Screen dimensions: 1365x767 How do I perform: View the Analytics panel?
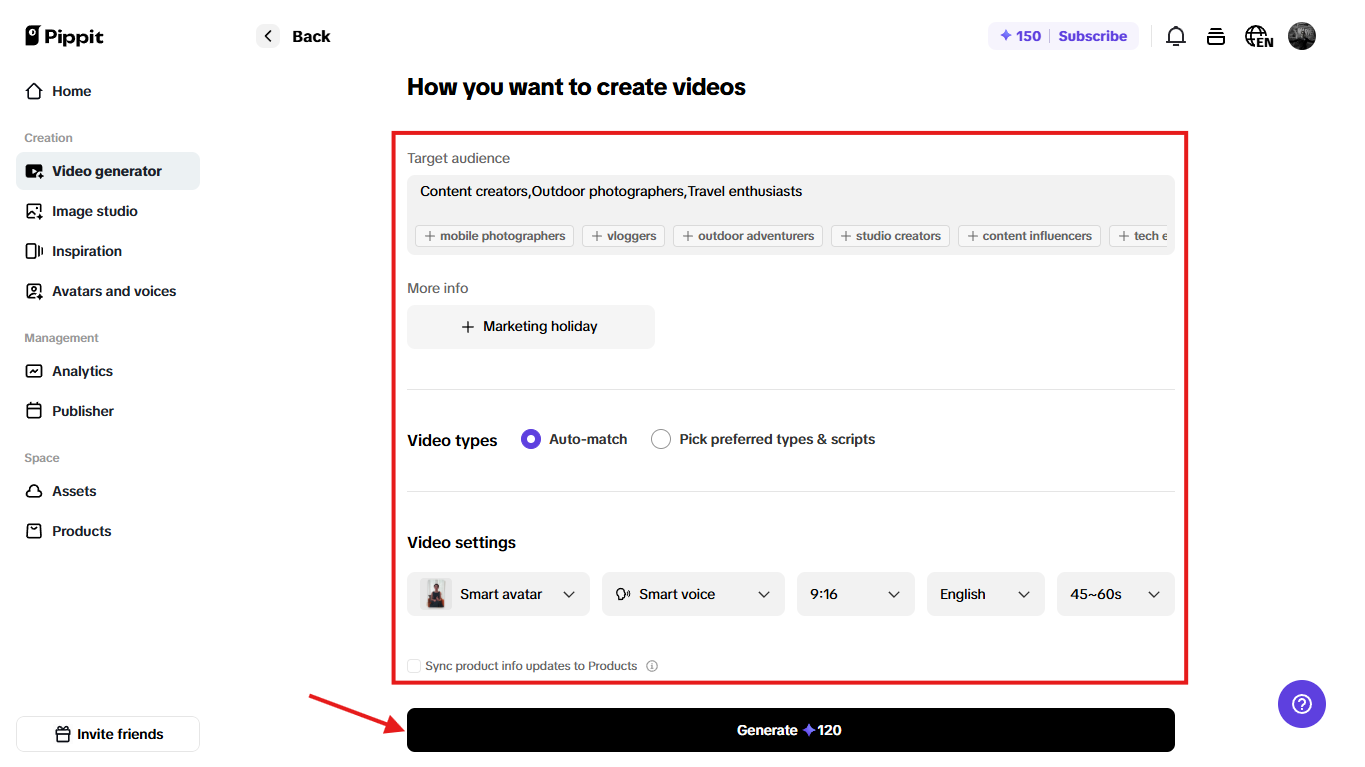[x=82, y=371]
